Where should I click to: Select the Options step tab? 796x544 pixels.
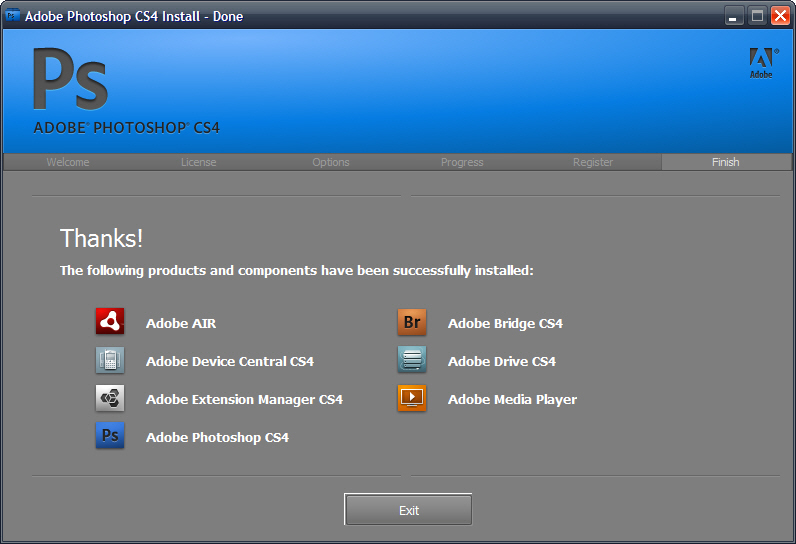[331, 162]
